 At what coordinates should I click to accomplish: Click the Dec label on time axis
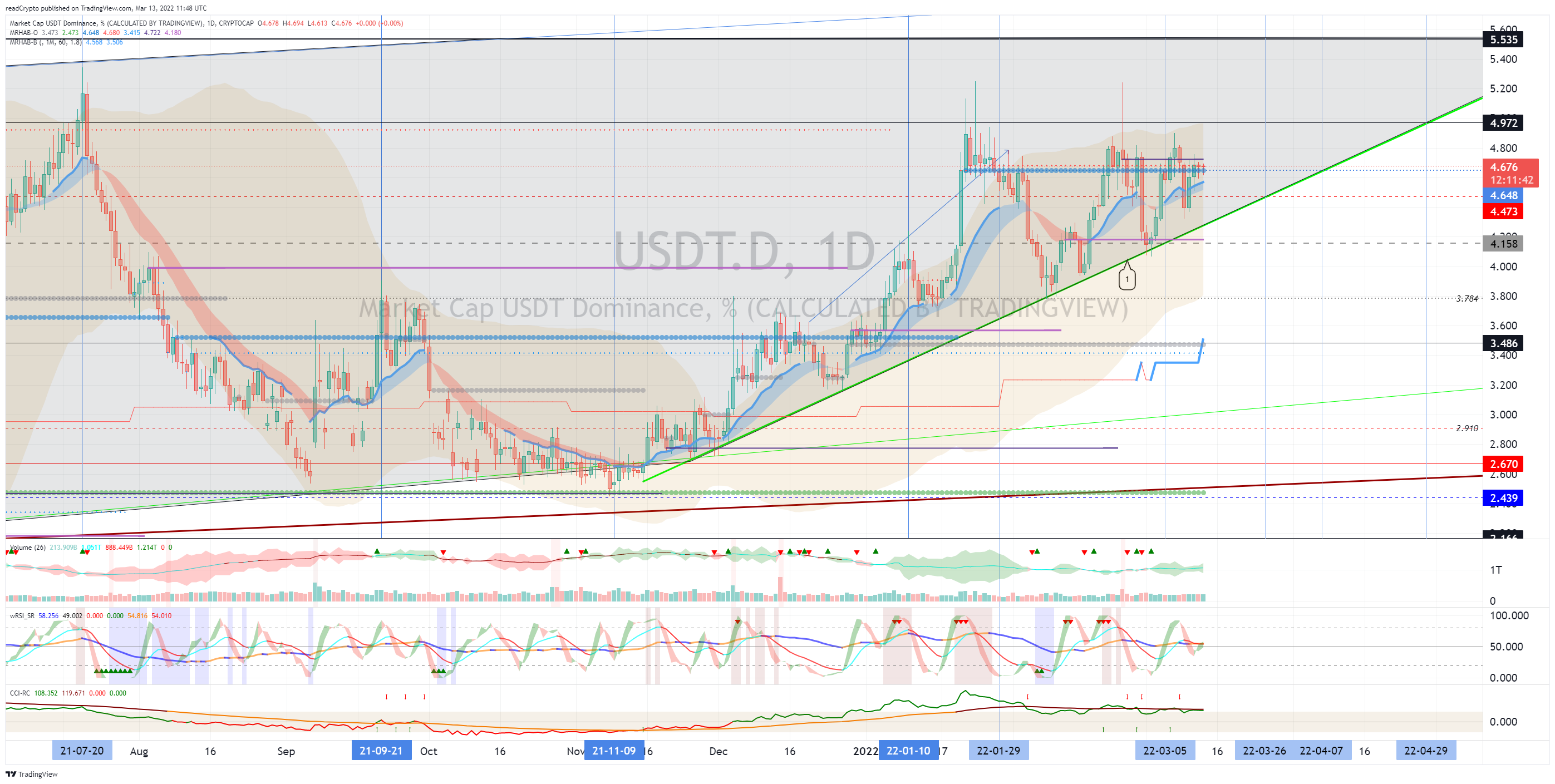coord(719,751)
